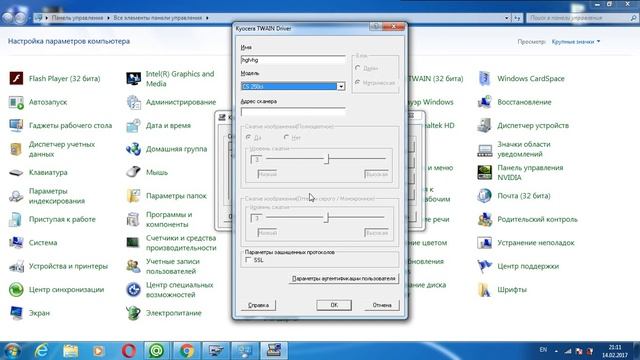Open the Шрифты icon

484,289
